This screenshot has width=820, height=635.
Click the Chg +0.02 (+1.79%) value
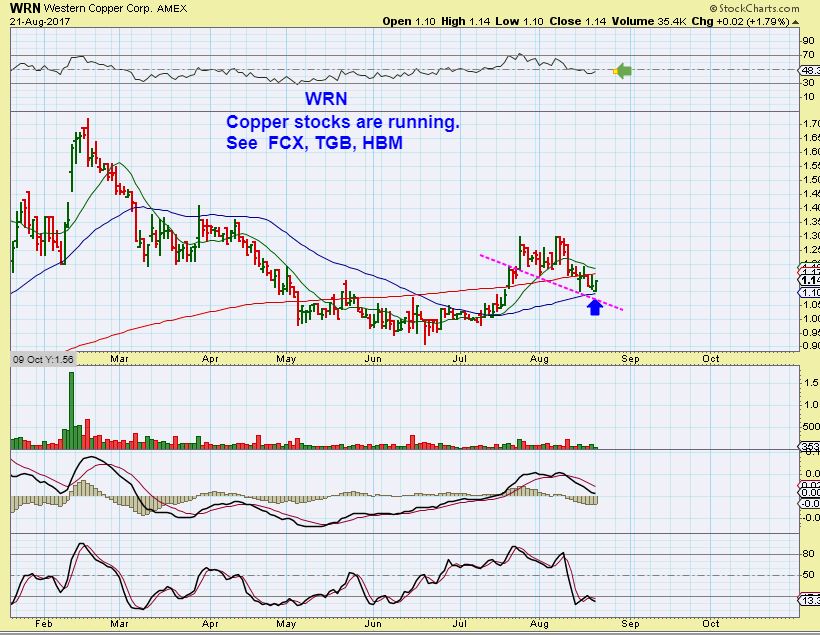pyautogui.click(x=741, y=21)
